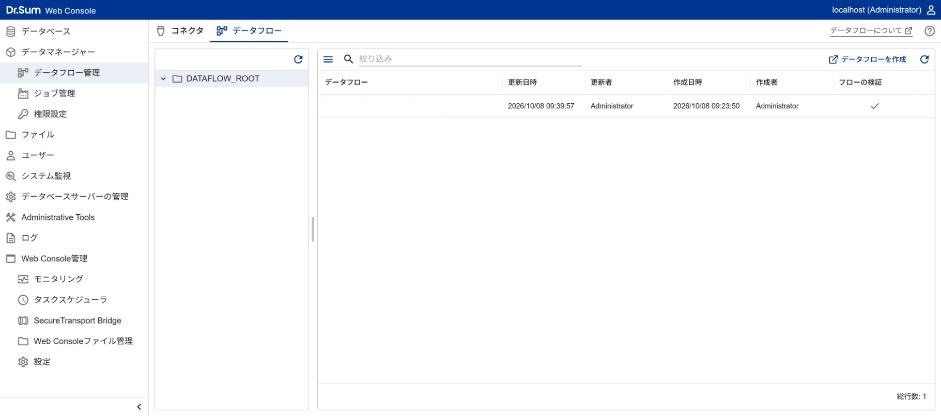Image resolution: width=941 pixels, height=416 pixels.
Task: Click the database cylinder icon in sidebar
Action: click(10, 31)
